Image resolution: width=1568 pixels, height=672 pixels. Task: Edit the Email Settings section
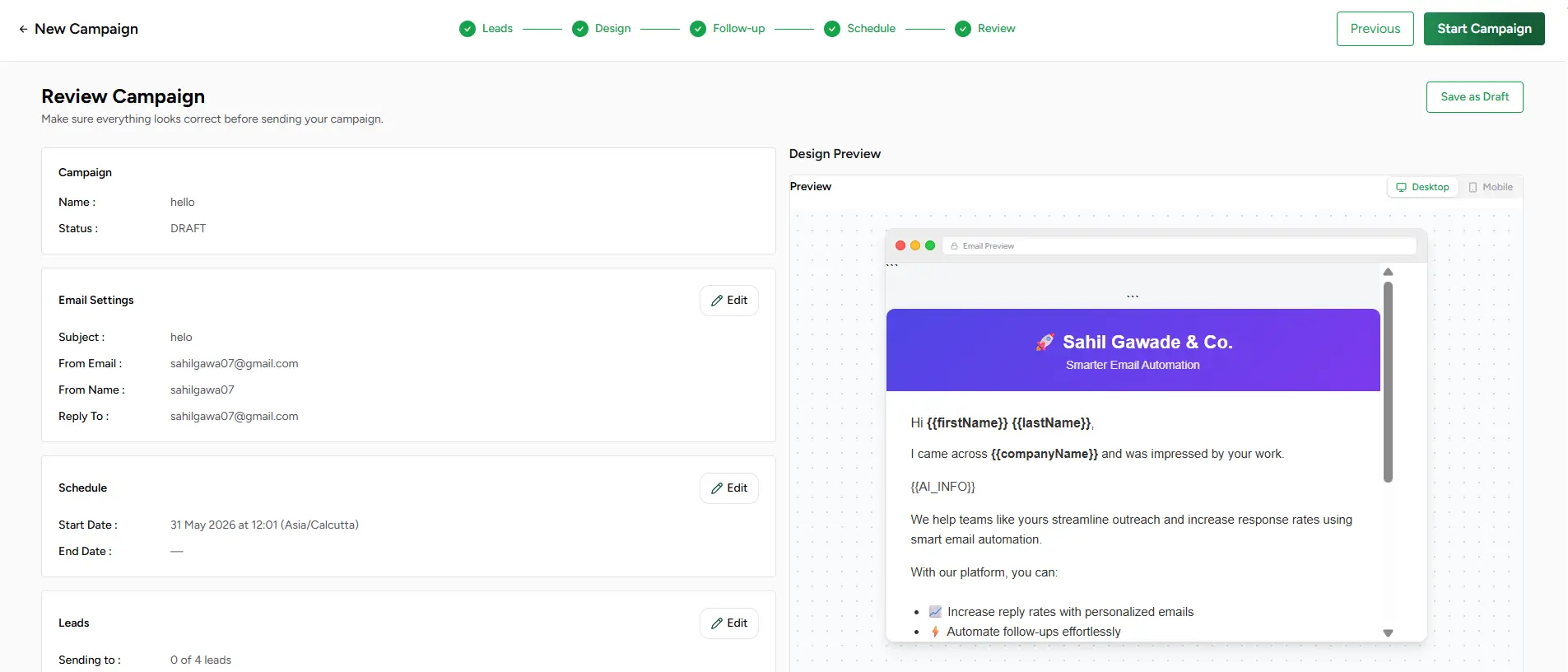pos(729,301)
